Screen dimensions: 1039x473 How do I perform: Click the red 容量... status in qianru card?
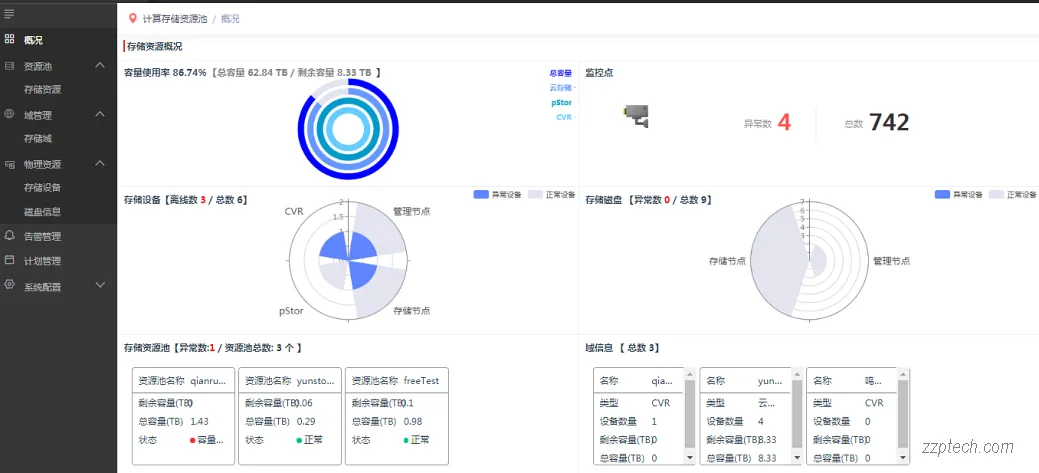click(207, 440)
